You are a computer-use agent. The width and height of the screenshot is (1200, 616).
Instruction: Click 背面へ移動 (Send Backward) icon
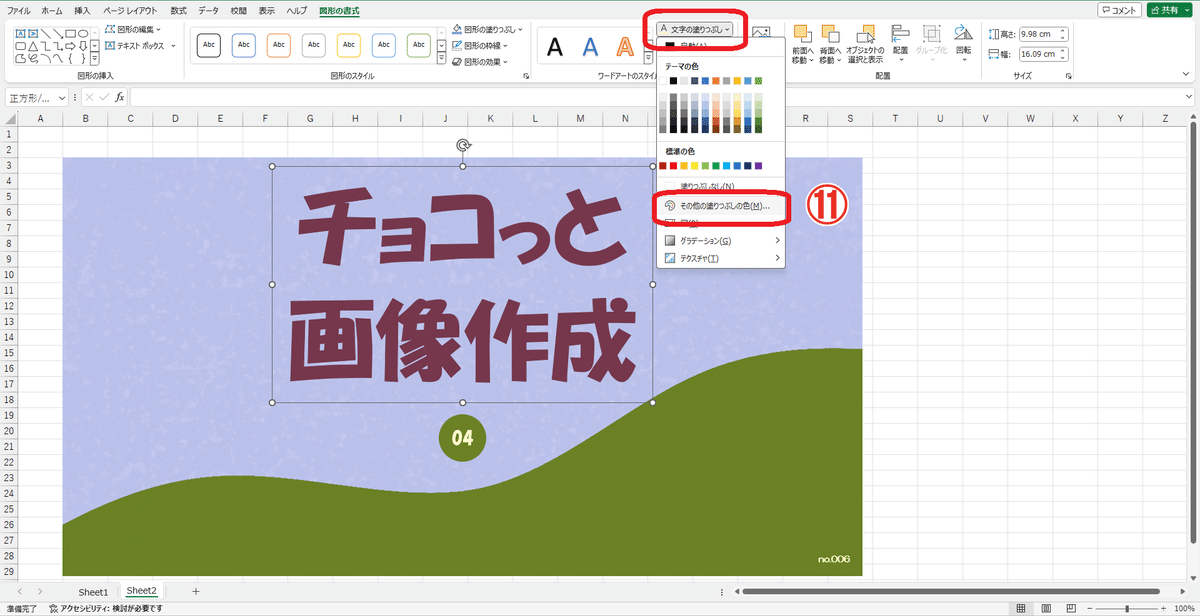829,34
